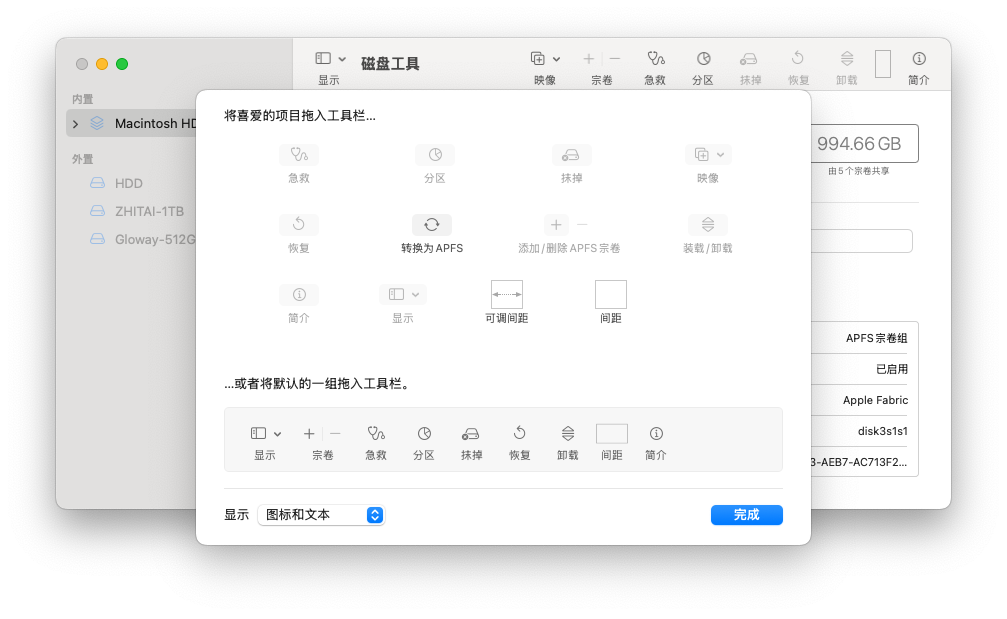Open the 显示 dropdown showing 图标和文本

coord(320,514)
